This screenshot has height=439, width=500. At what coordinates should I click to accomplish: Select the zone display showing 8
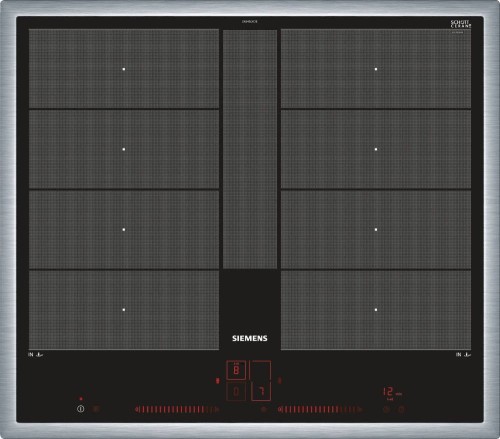tap(236, 370)
